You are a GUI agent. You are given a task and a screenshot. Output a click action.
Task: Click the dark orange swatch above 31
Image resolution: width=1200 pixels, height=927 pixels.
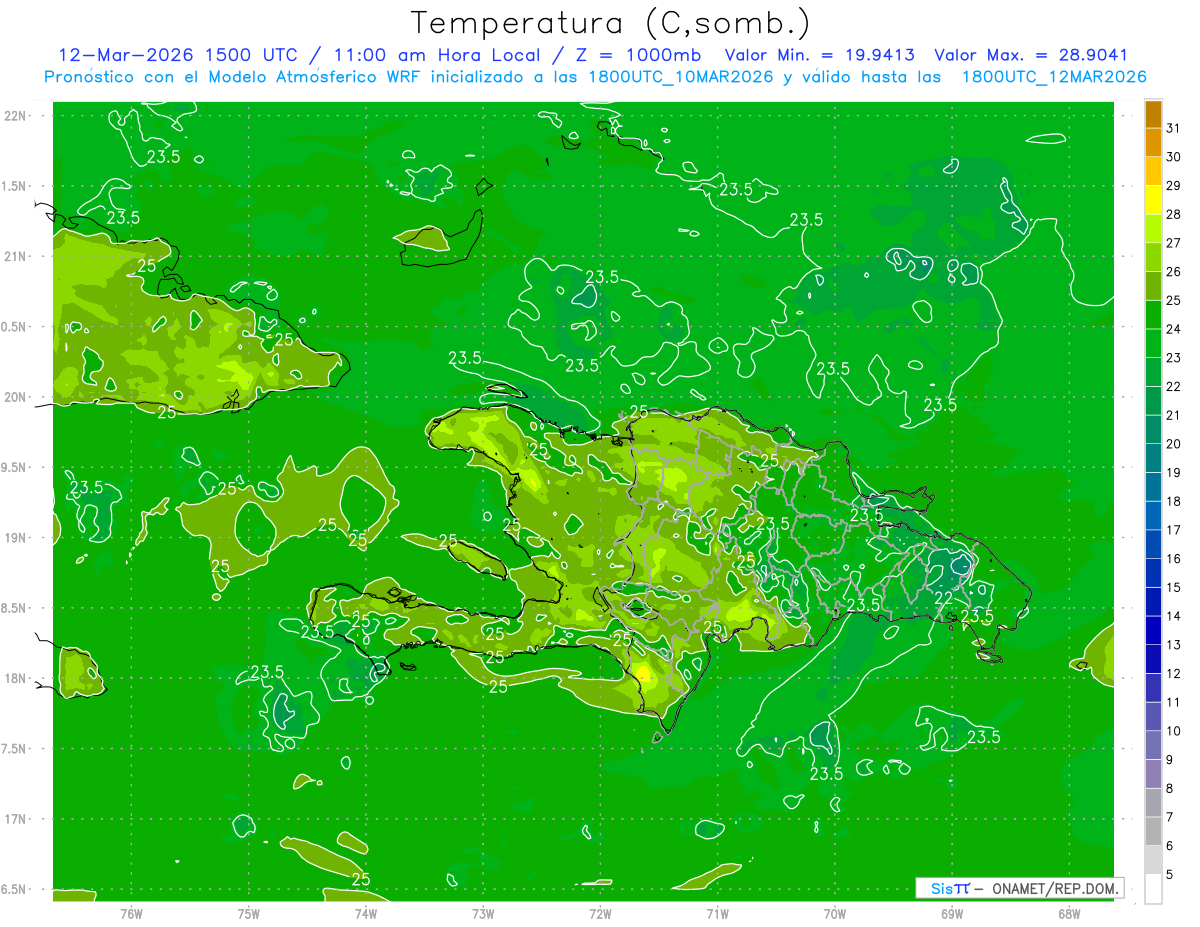(x=1153, y=114)
